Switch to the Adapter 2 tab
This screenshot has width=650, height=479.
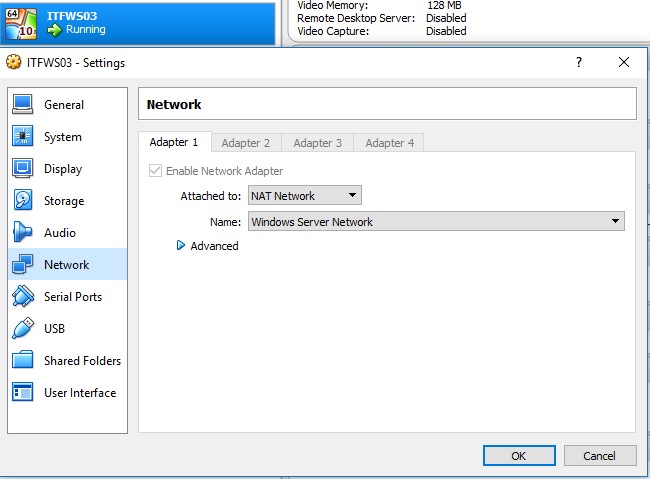tap(246, 143)
